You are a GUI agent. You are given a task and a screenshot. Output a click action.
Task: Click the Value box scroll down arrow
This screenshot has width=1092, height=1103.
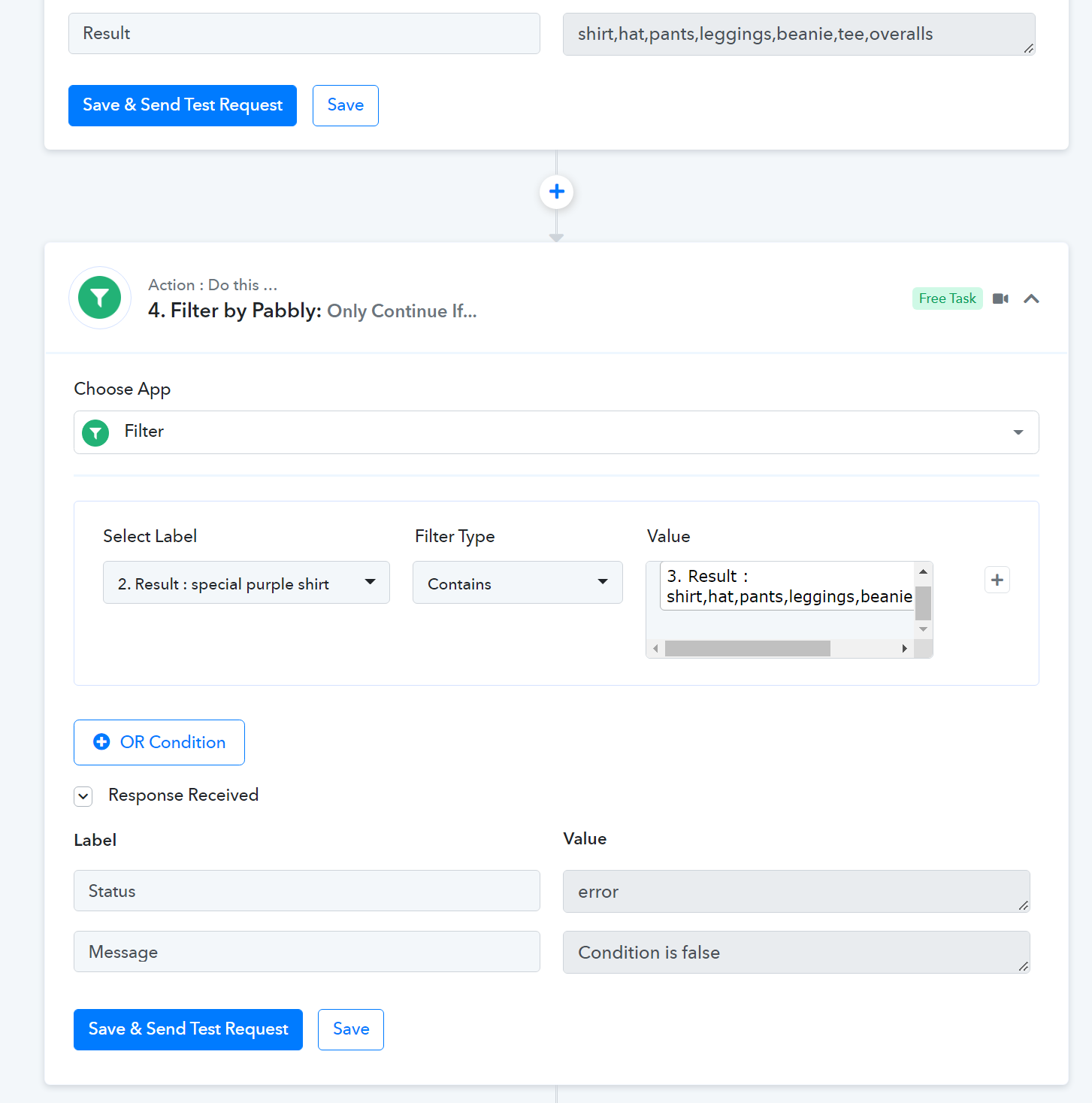924,629
